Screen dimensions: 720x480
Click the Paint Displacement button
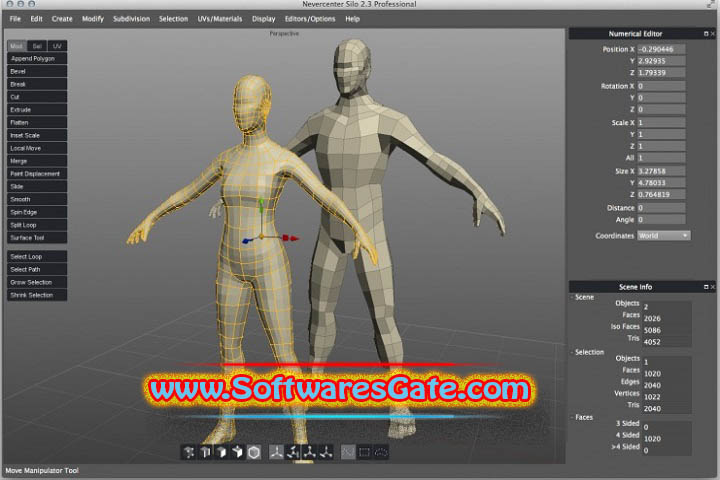point(37,174)
